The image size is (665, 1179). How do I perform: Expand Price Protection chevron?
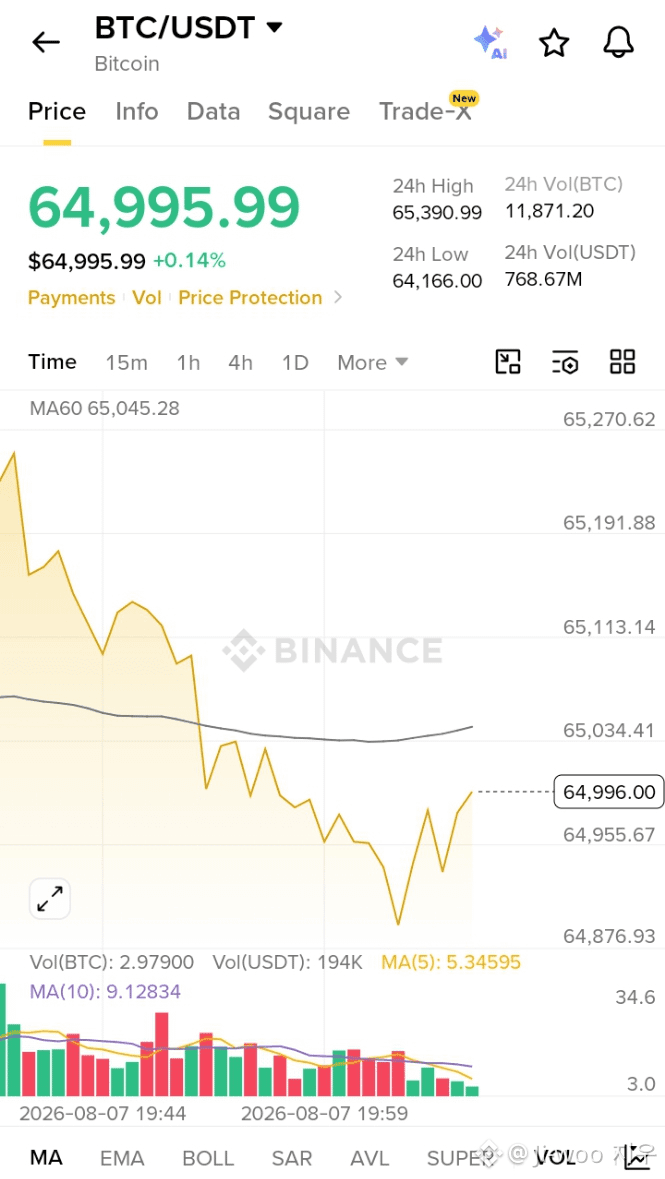[338, 297]
